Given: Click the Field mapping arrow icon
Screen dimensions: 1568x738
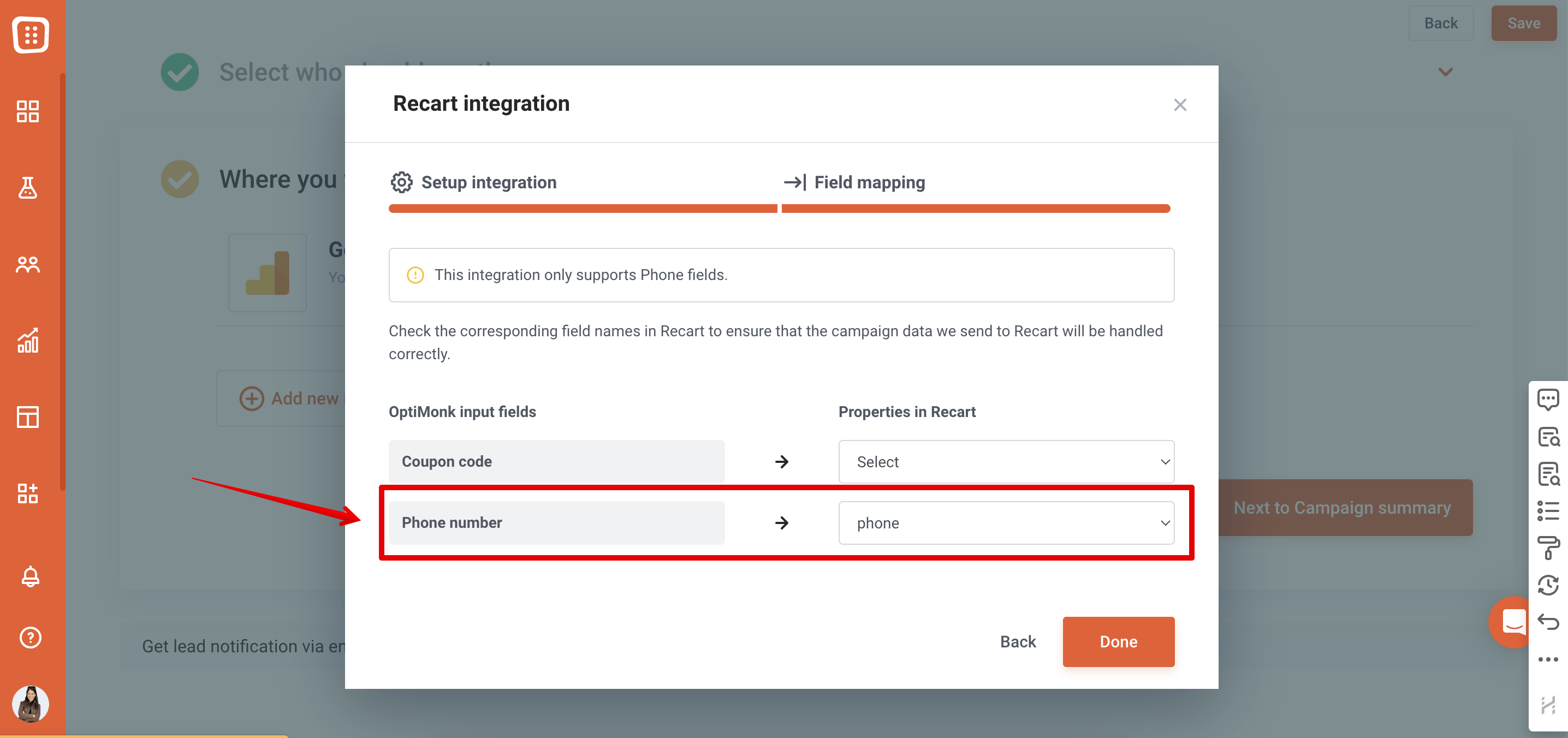Looking at the screenshot, I should click(795, 182).
